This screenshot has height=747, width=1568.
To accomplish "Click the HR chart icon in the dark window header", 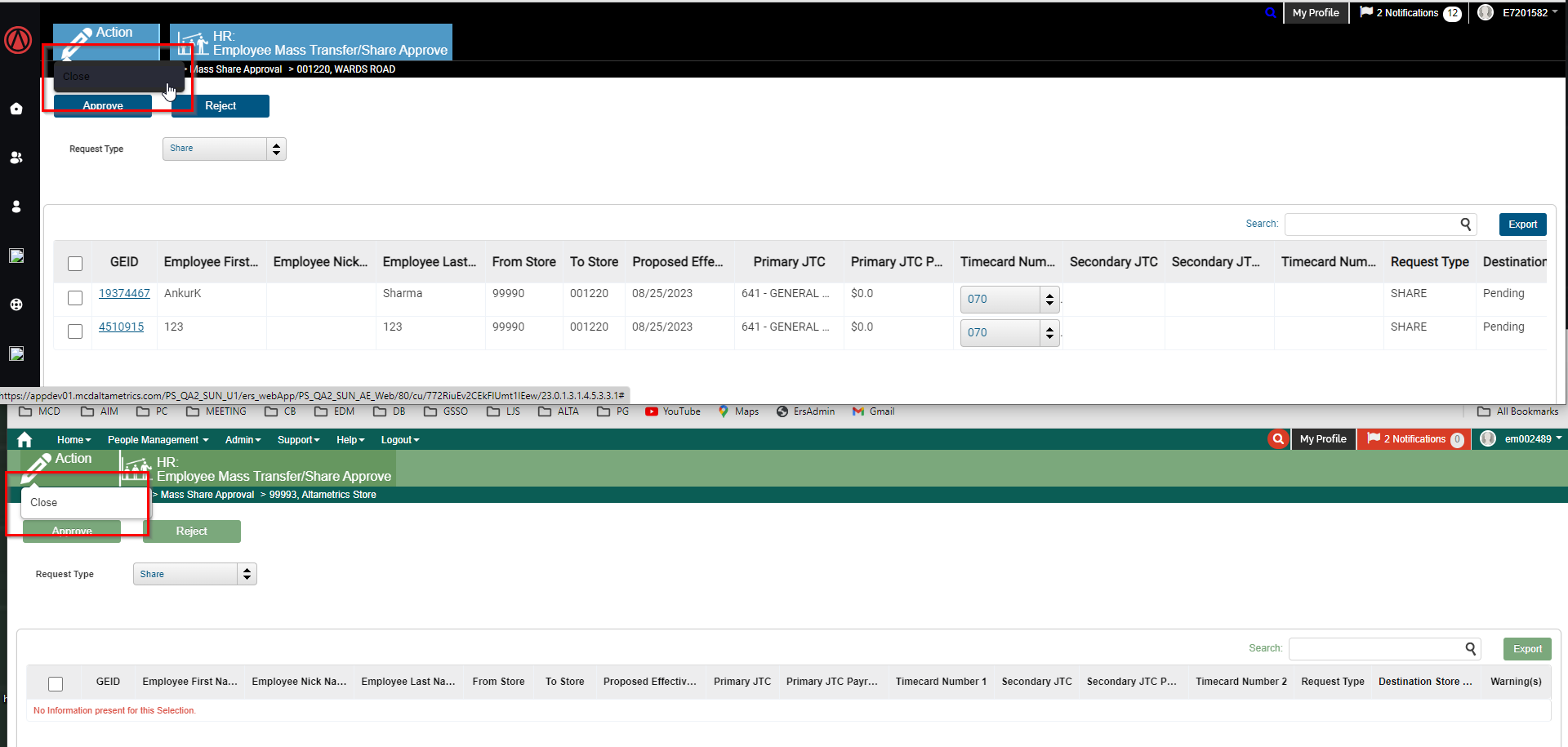I will (x=194, y=43).
